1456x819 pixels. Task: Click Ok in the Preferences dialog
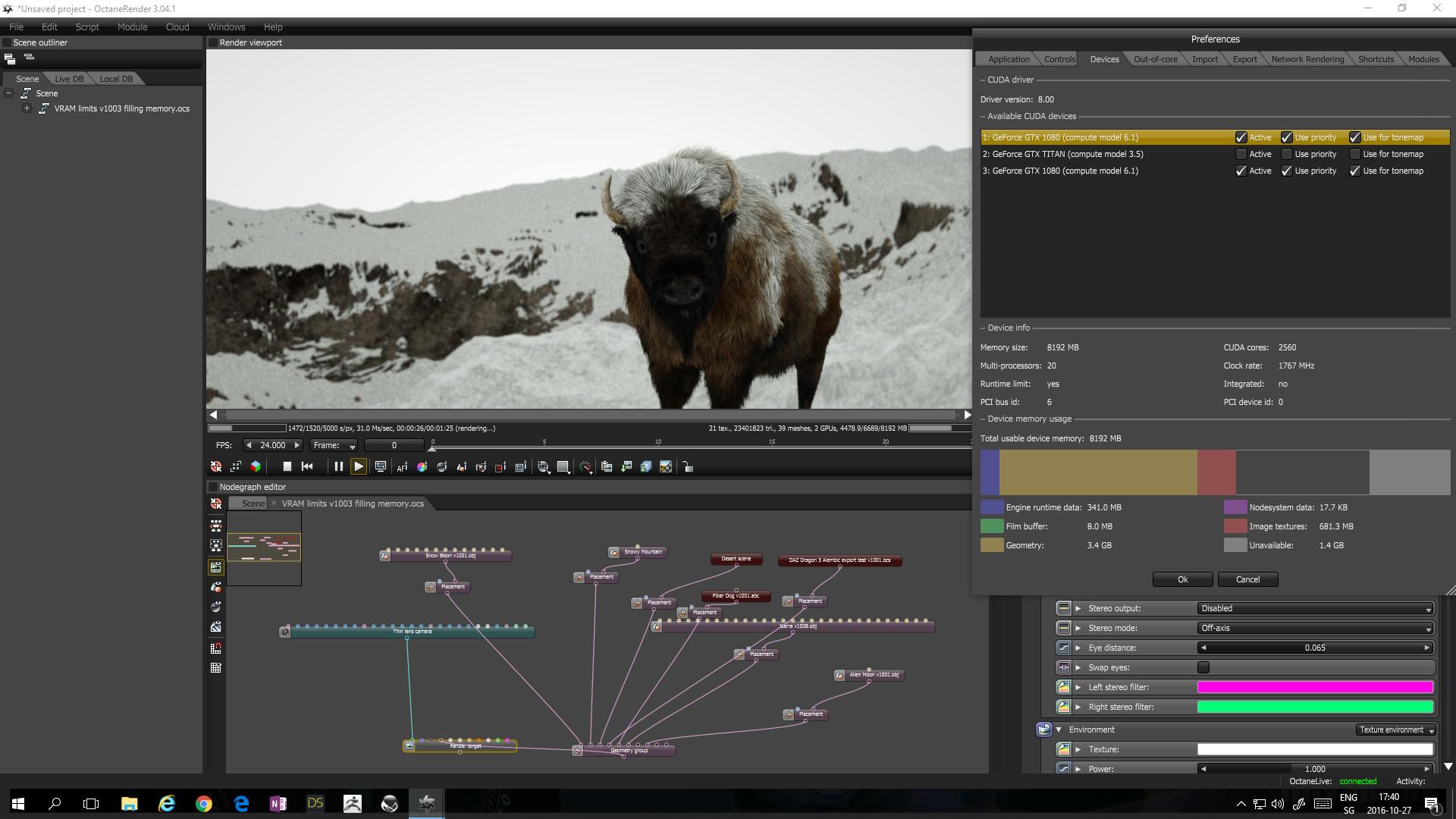(1182, 579)
